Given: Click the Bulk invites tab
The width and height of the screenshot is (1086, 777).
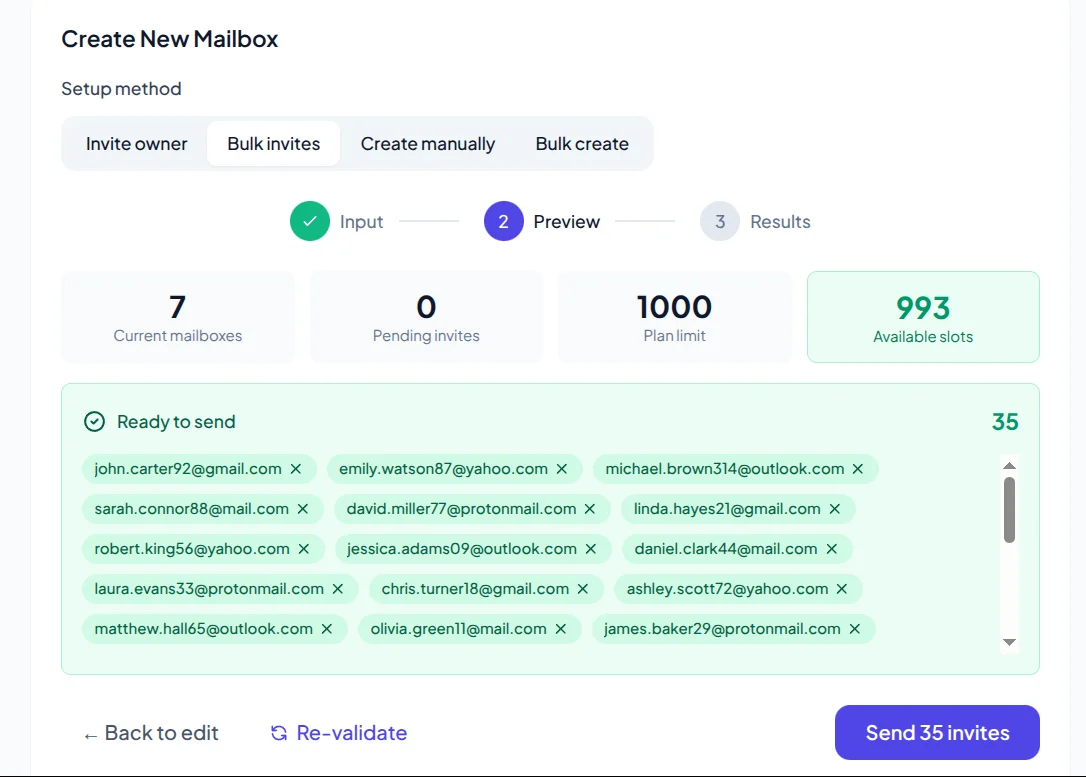Looking at the screenshot, I should tap(273, 143).
